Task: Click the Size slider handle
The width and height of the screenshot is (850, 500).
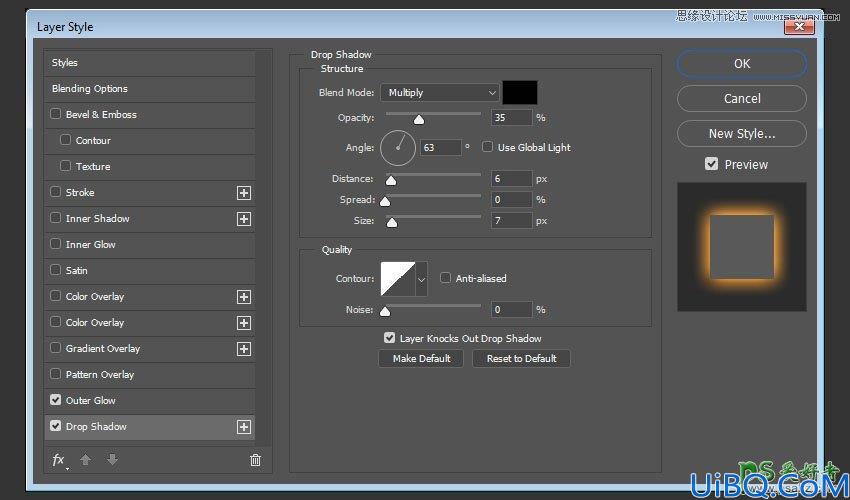Action: coord(391,223)
